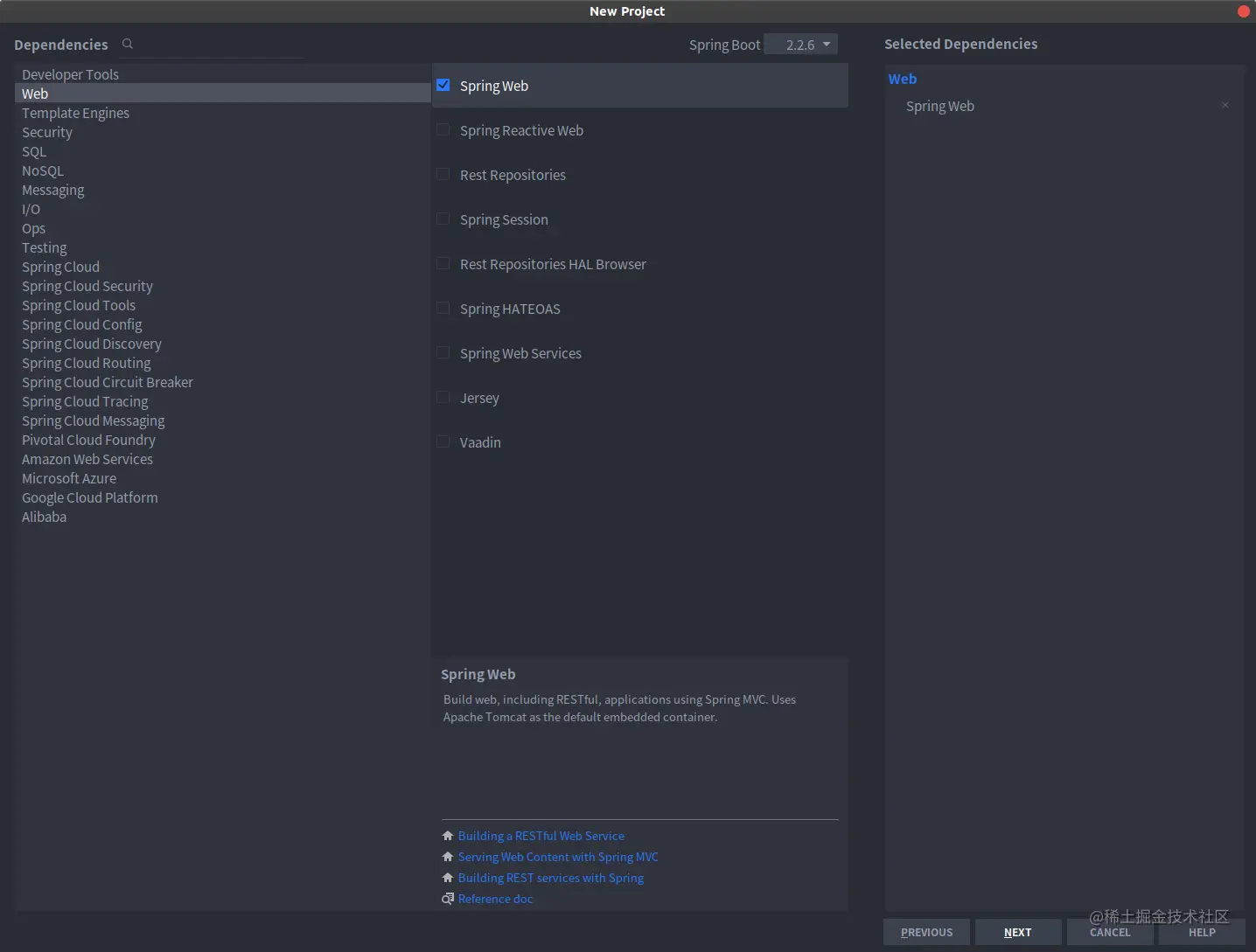Click the Reference doc book icon
Viewport: 1256px width, 952px height.
pyautogui.click(x=448, y=899)
